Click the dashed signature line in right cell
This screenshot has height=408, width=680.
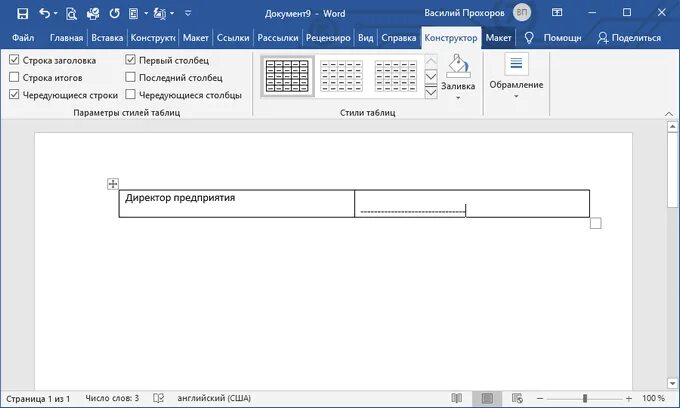412,212
